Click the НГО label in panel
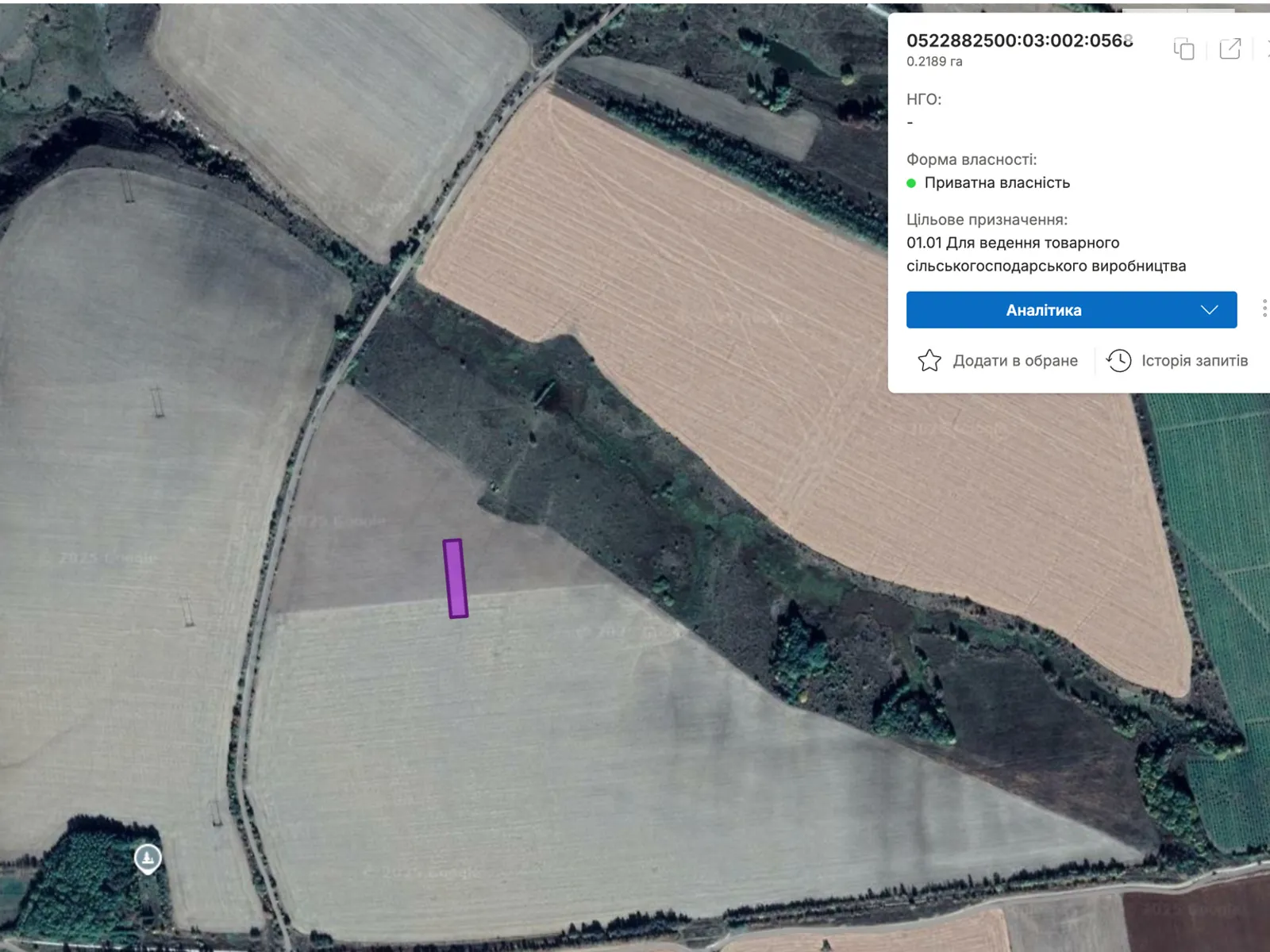 [x=923, y=99]
